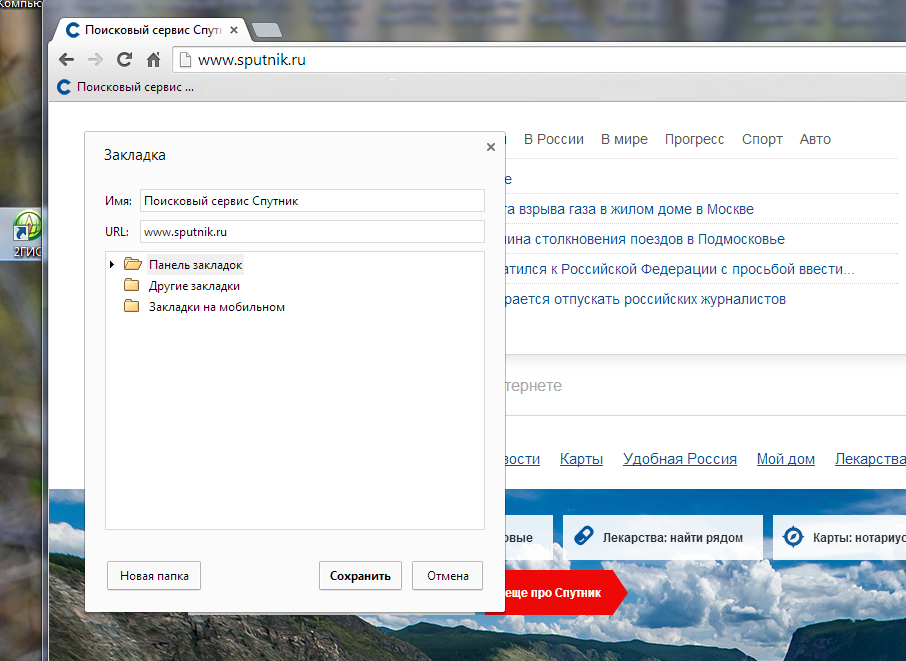Screen dimensions: 906x661
Task: Open the Авто news tab
Action: click(815, 139)
